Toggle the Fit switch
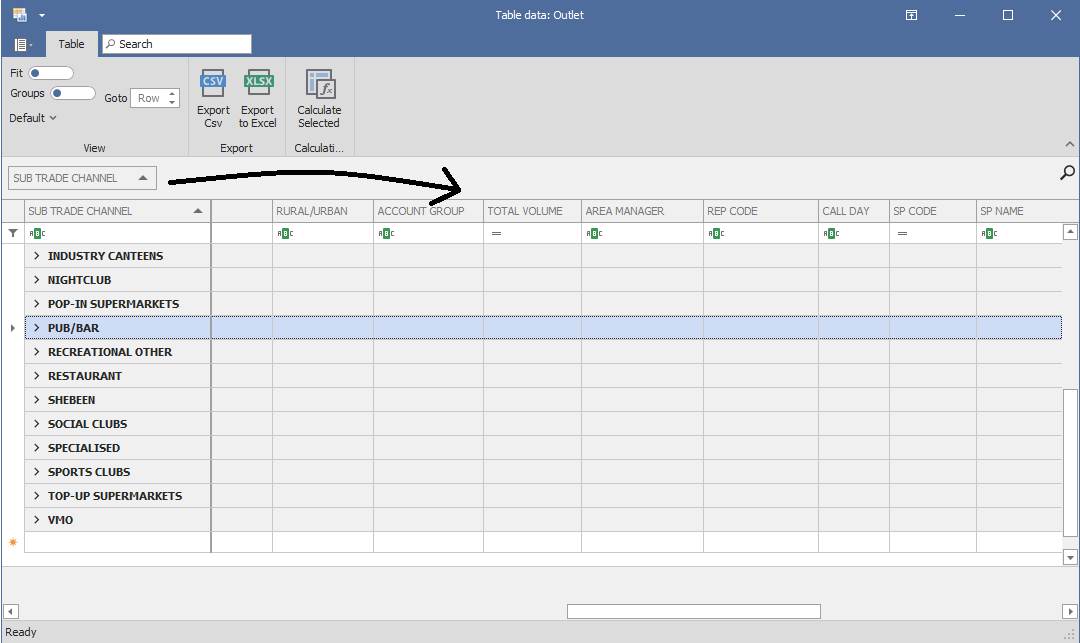Screen dimensions: 1080x643 (x=50, y=73)
